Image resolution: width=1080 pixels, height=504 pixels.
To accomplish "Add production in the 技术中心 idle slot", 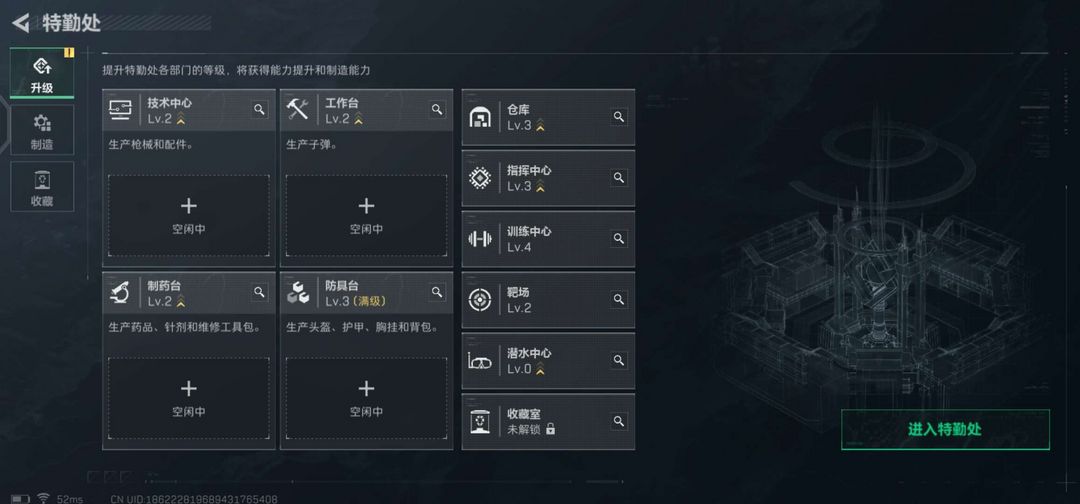I will 189,216.
